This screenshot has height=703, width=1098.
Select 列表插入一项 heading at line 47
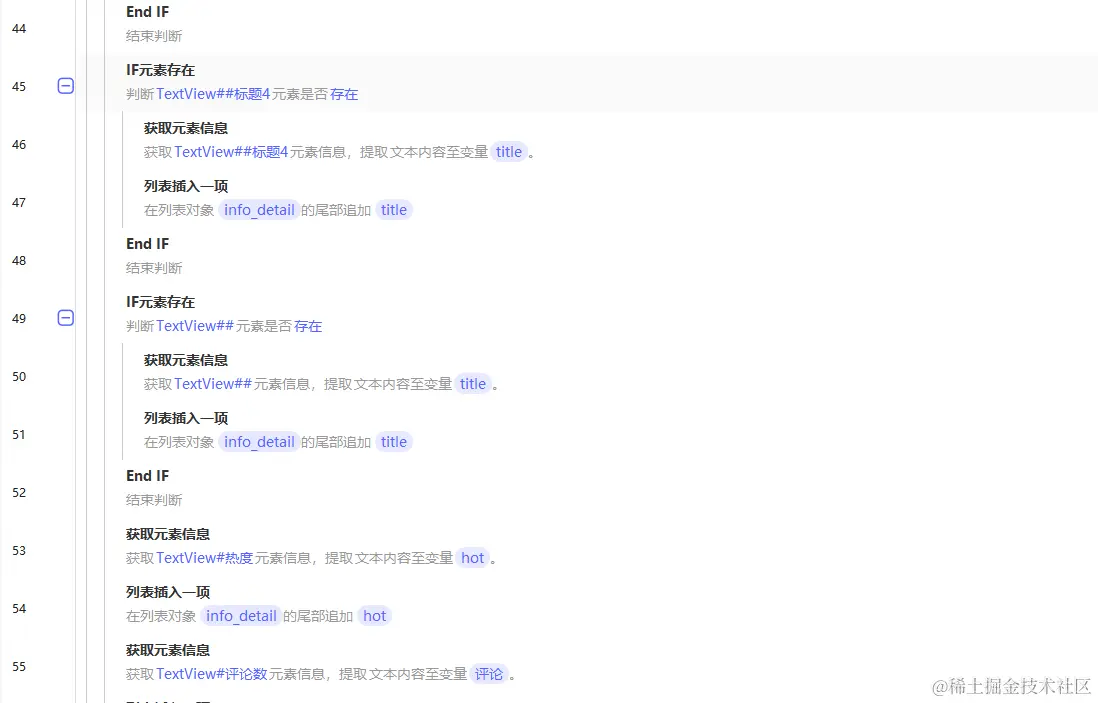pyautogui.click(x=186, y=186)
